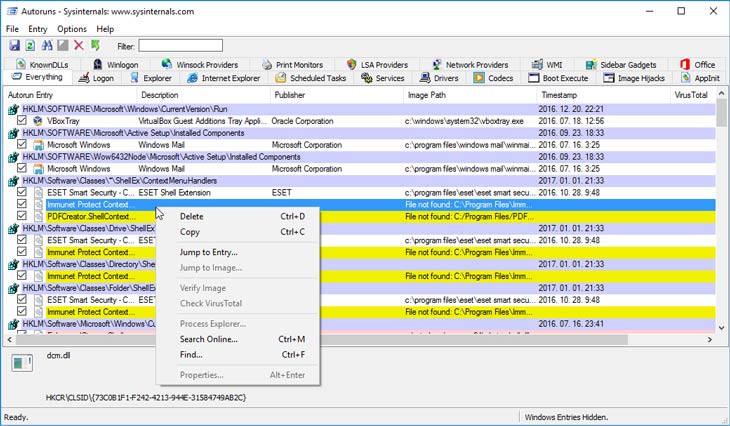730x426 pixels.
Task: Uncheck the selected Immunet Protect Context entry
Action: coord(21,203)
